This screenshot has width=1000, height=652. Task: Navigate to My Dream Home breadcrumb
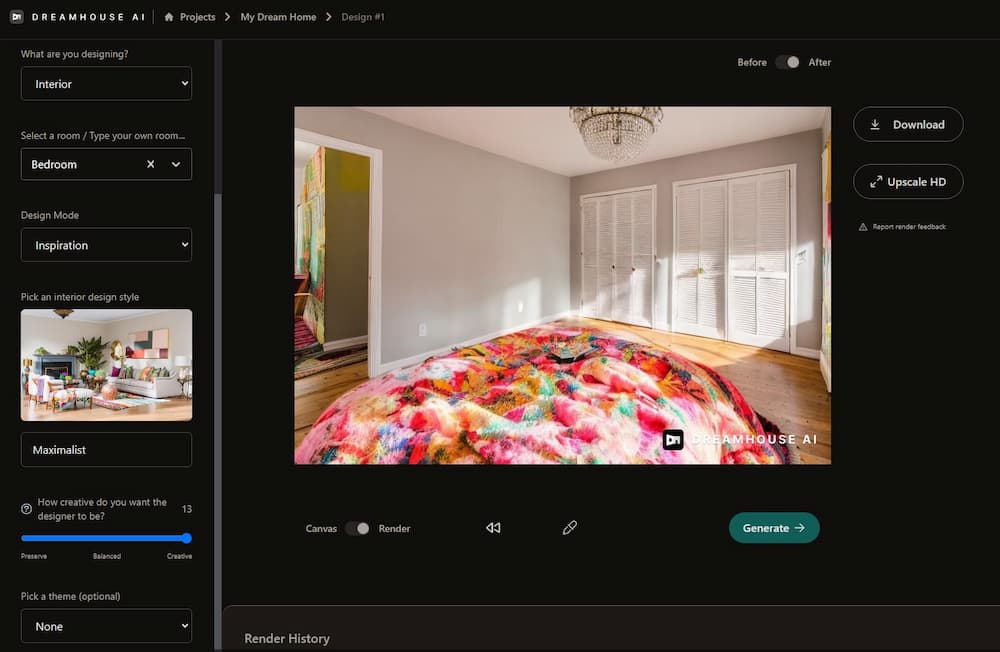[x=278, y=16]
